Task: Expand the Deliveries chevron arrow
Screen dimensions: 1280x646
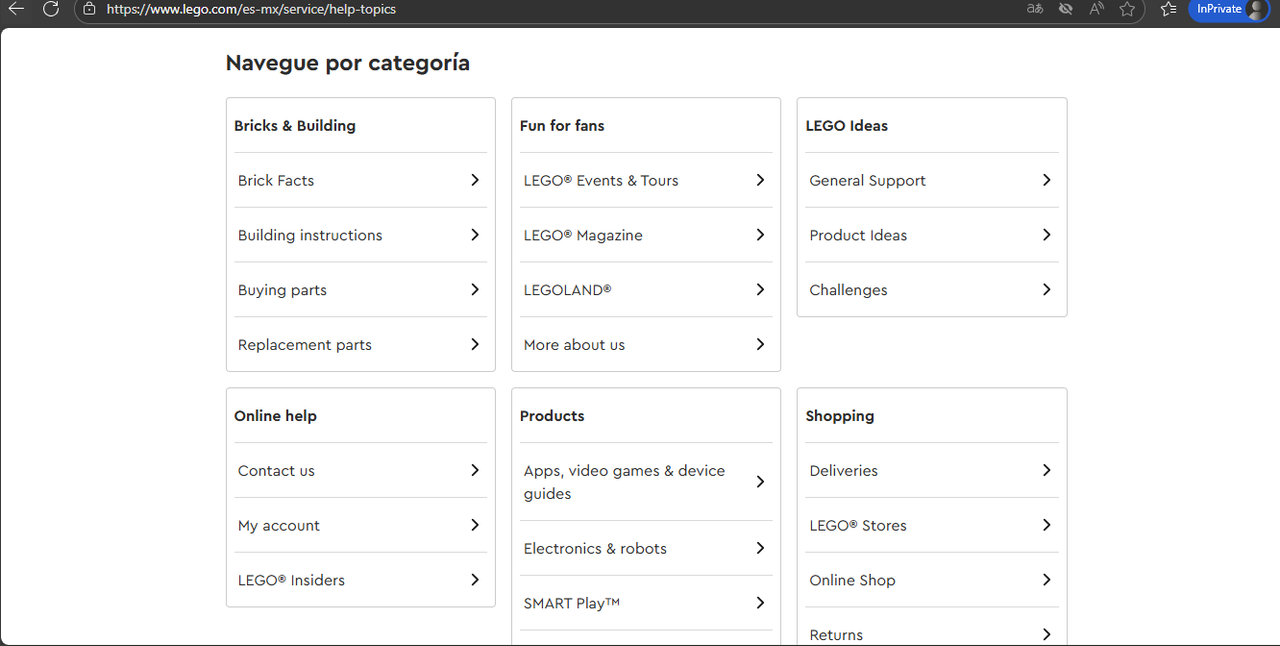Action: point(1046,470)
